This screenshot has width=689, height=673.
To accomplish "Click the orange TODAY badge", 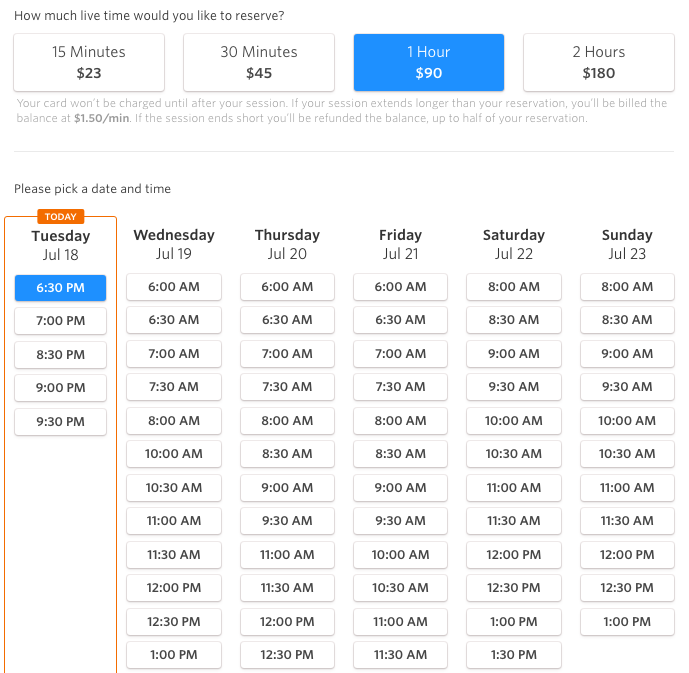I will (61, 217).
